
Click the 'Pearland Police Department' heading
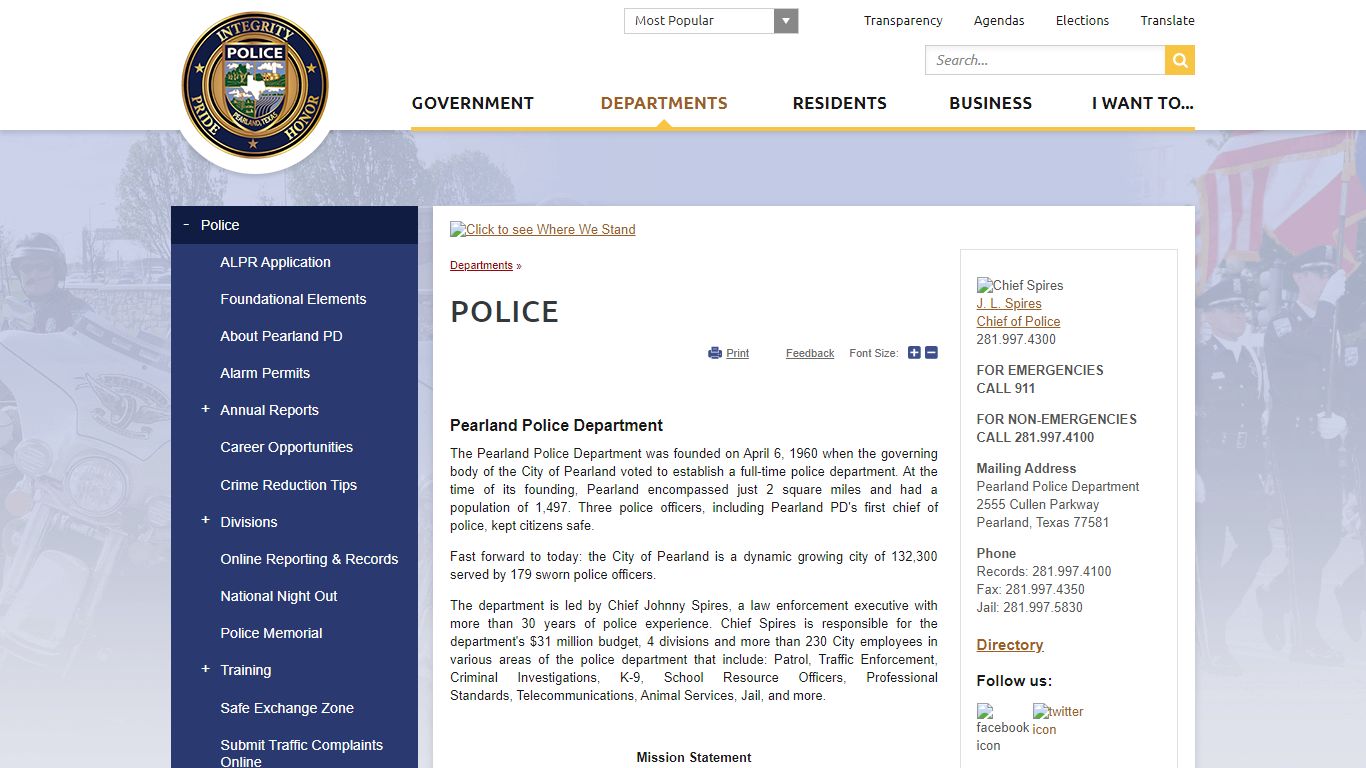click(x=556, y=425)
